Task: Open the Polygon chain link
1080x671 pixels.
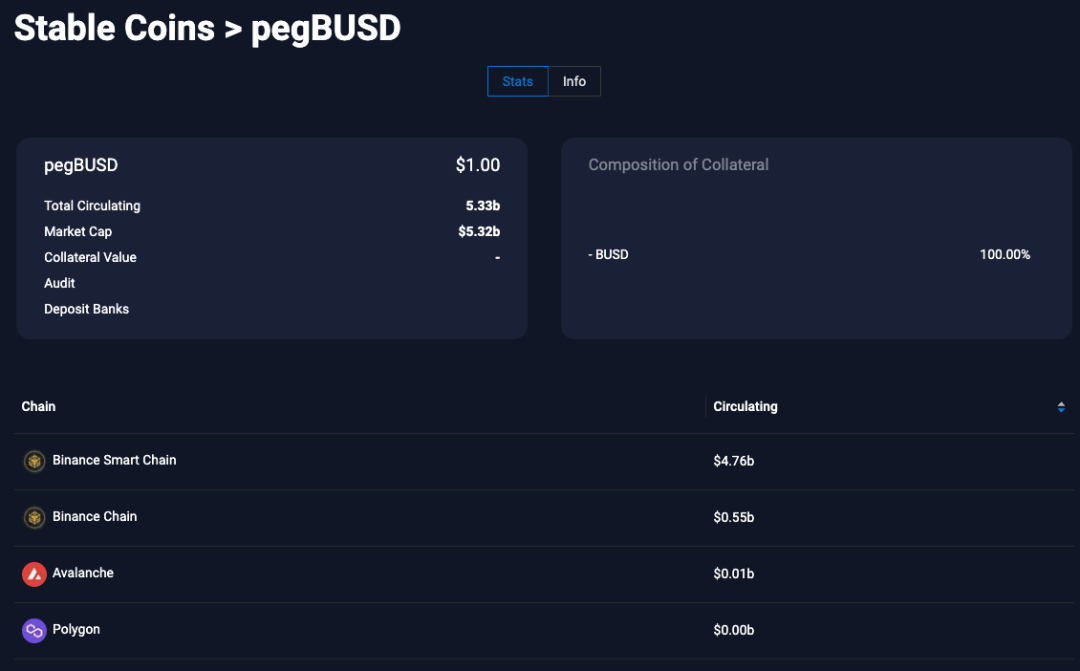Action: point(76,630)
